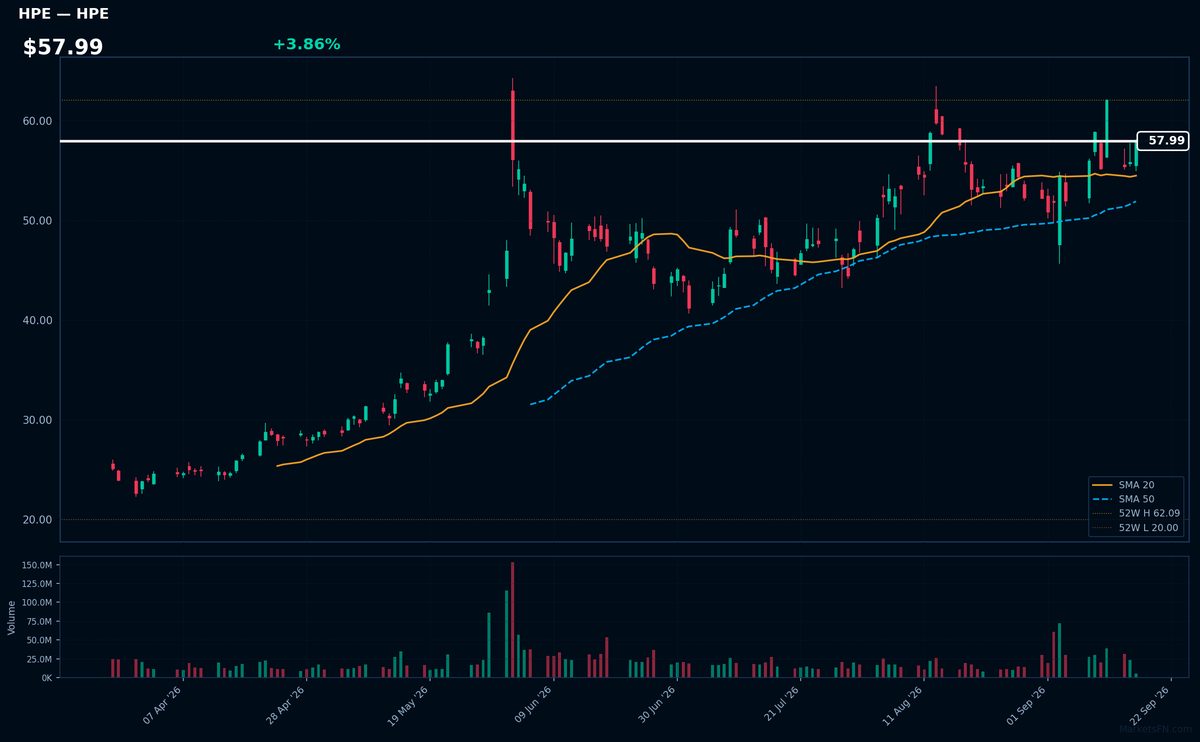The image size is (1200, 742).
Task: Click the SMA 20 legend entry
Action: [1136, 484]
